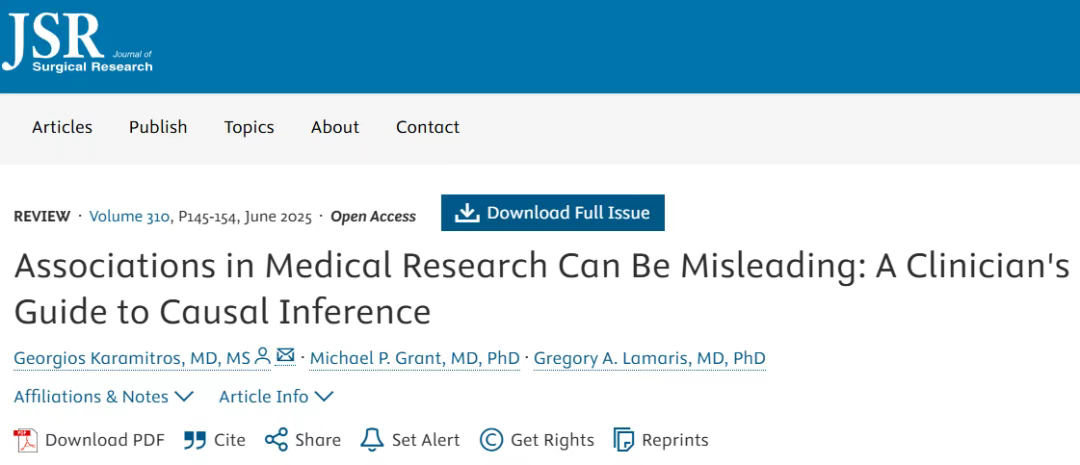Click the copyright Get Rights icon
The width and height of the screenshot is (1080, 465).
click(x=491, y=440)
